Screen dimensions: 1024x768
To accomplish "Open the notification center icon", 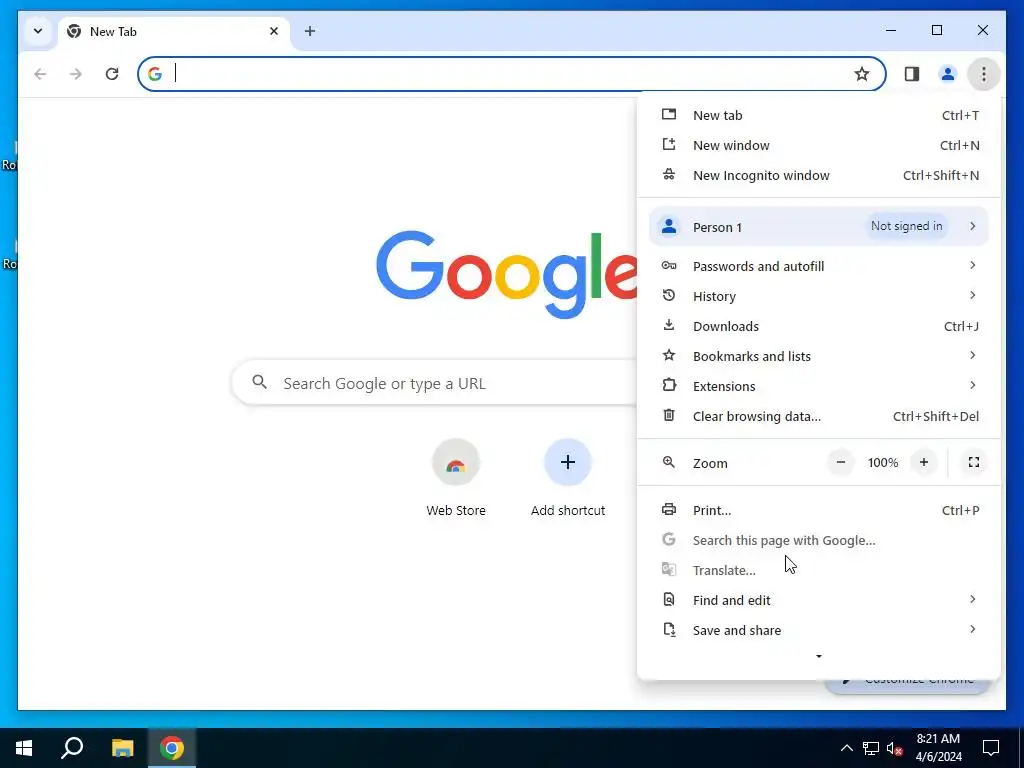I will (x=991, y=748).
